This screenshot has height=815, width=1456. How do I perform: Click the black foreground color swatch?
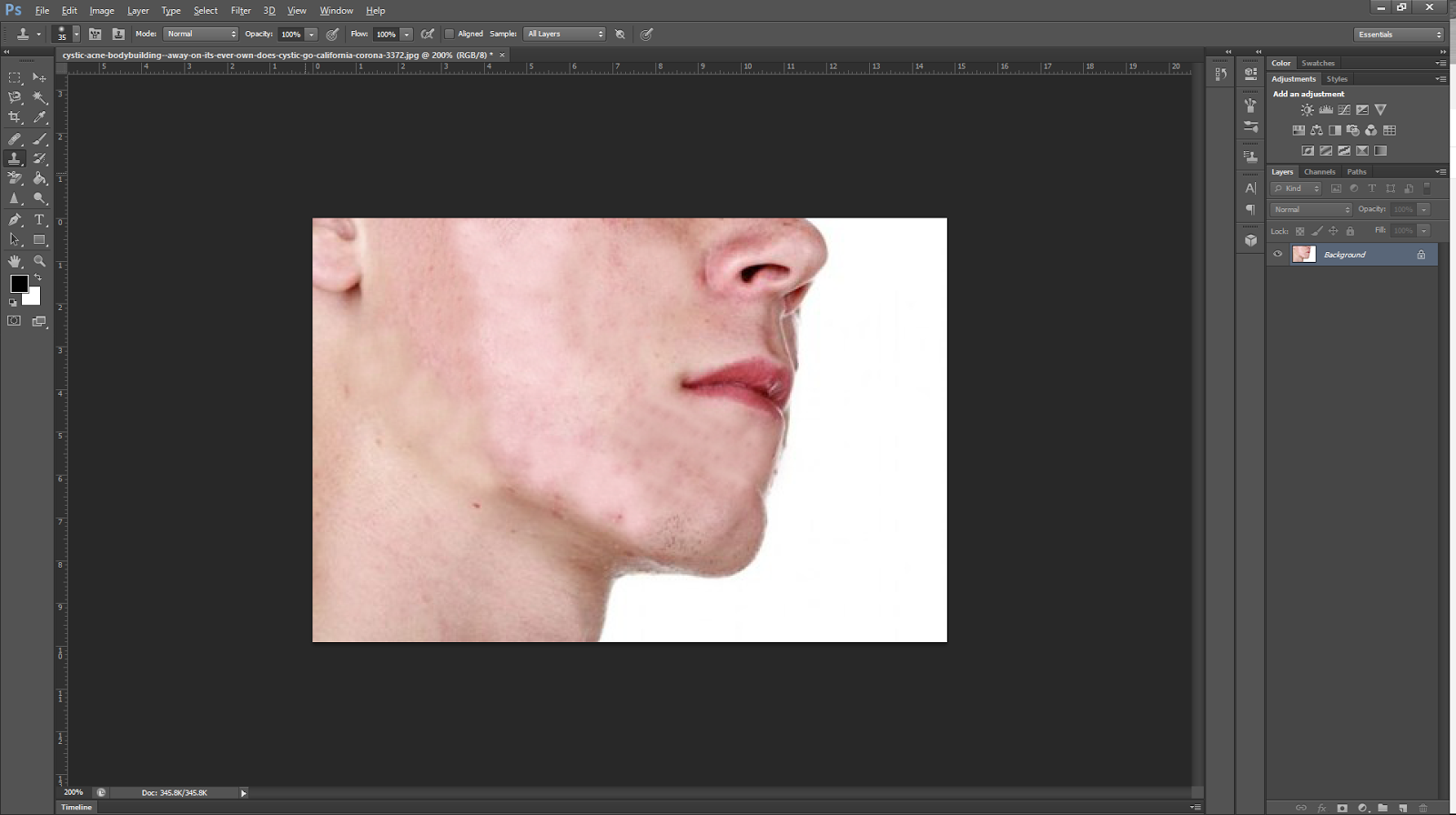[x=18, y=283]
